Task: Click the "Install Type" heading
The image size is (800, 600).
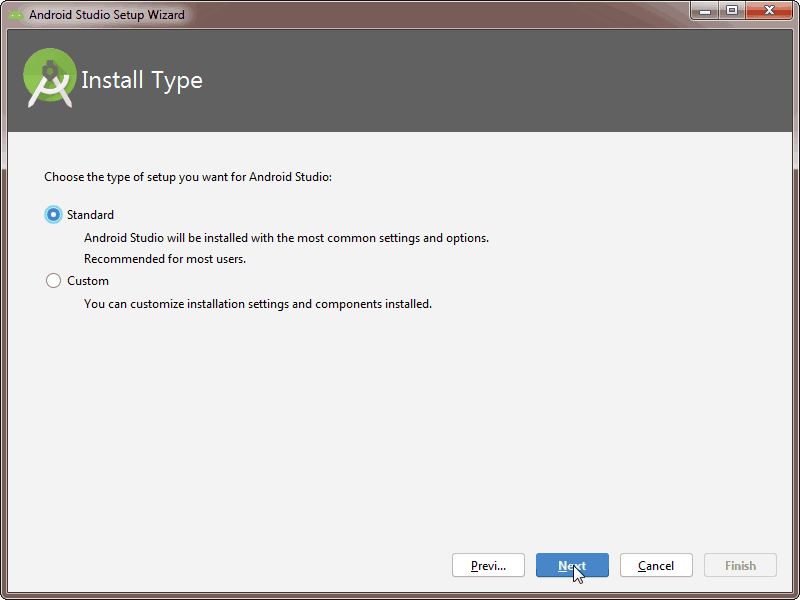Action: point(142,81)
